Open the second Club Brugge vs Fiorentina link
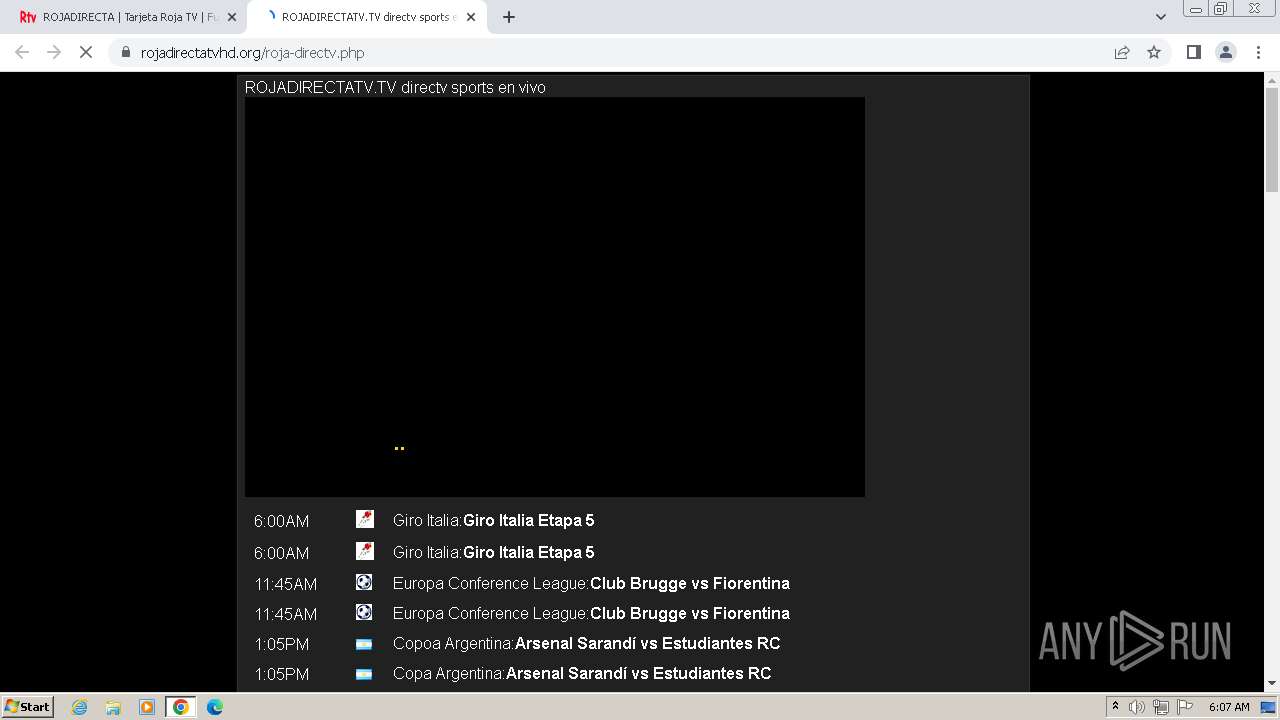This screenshot has width=1280, height=720. click(x=690, y=613)
